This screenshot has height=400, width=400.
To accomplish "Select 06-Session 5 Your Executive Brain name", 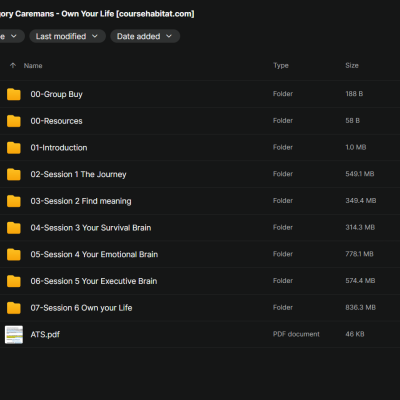I will (x=94, y=281).
